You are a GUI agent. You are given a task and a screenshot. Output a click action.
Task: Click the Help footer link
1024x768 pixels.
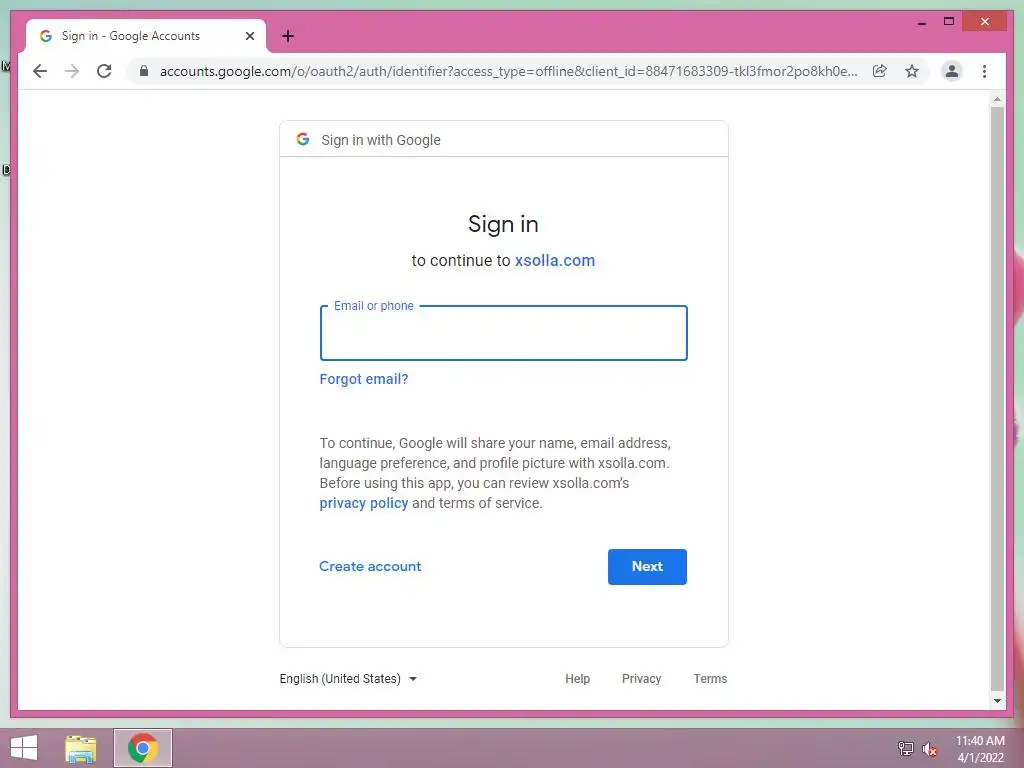(x=577, y=679)
